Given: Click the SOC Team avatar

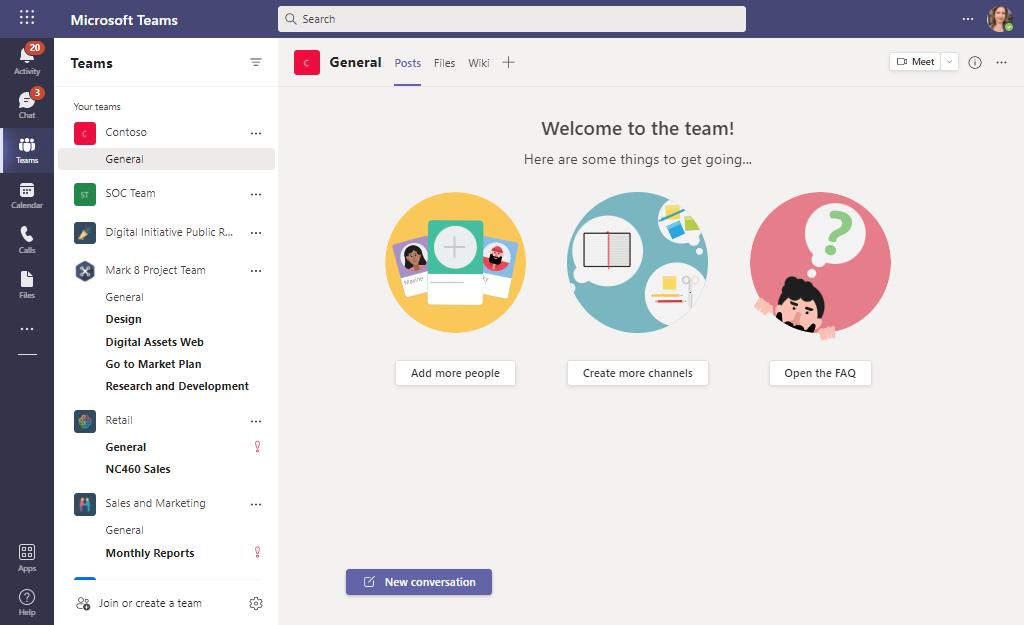Looking at the screenshot, I should pyautogui.click(x=85, y=195).
